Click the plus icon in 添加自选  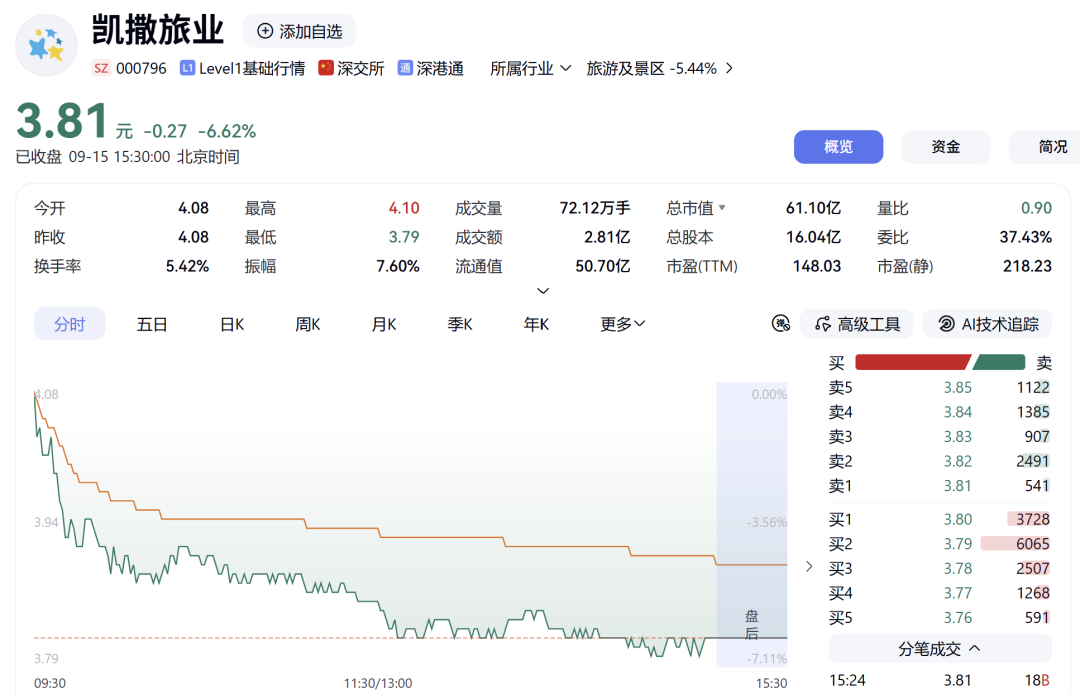coord(264,31)
